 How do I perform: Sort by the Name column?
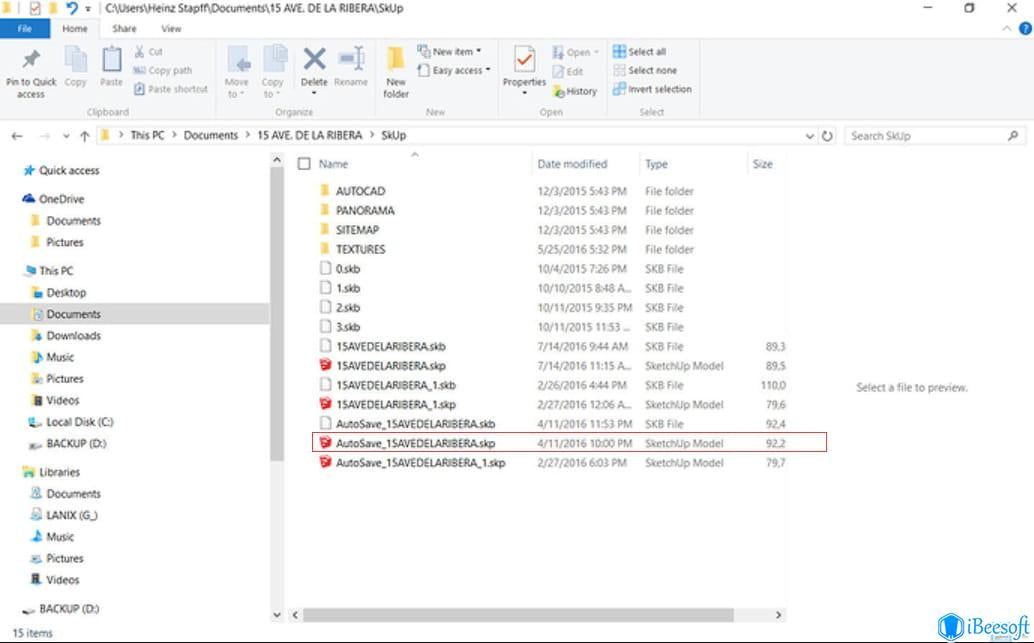coord(333,164)
